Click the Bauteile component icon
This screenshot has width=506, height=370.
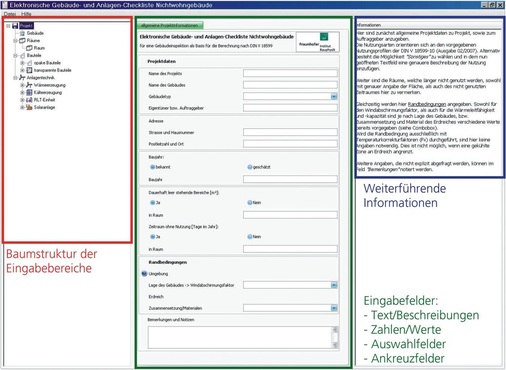[22, 55]
